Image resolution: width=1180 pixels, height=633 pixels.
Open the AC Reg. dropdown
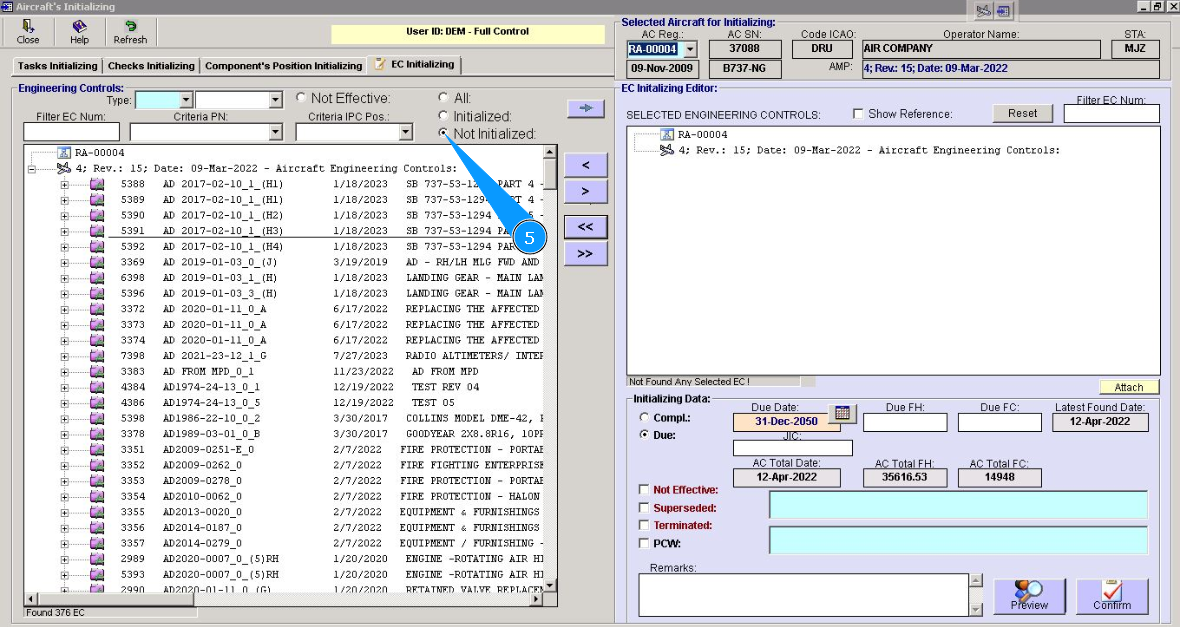[x=689, y=49]
